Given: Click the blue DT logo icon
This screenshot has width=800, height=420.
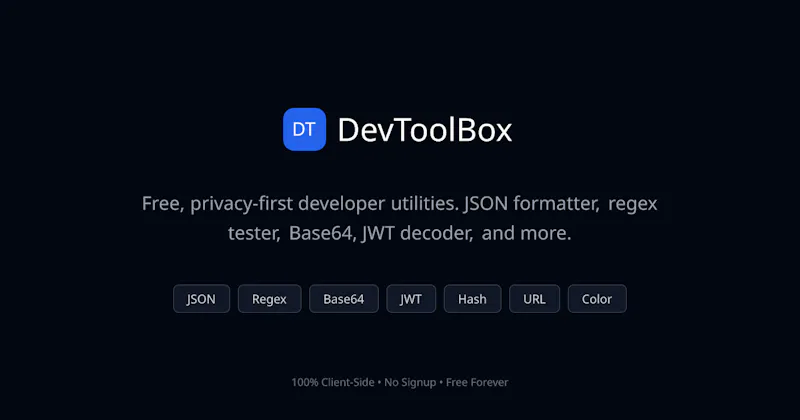Looking at the screenshot, I should click(x=305, y=129).
